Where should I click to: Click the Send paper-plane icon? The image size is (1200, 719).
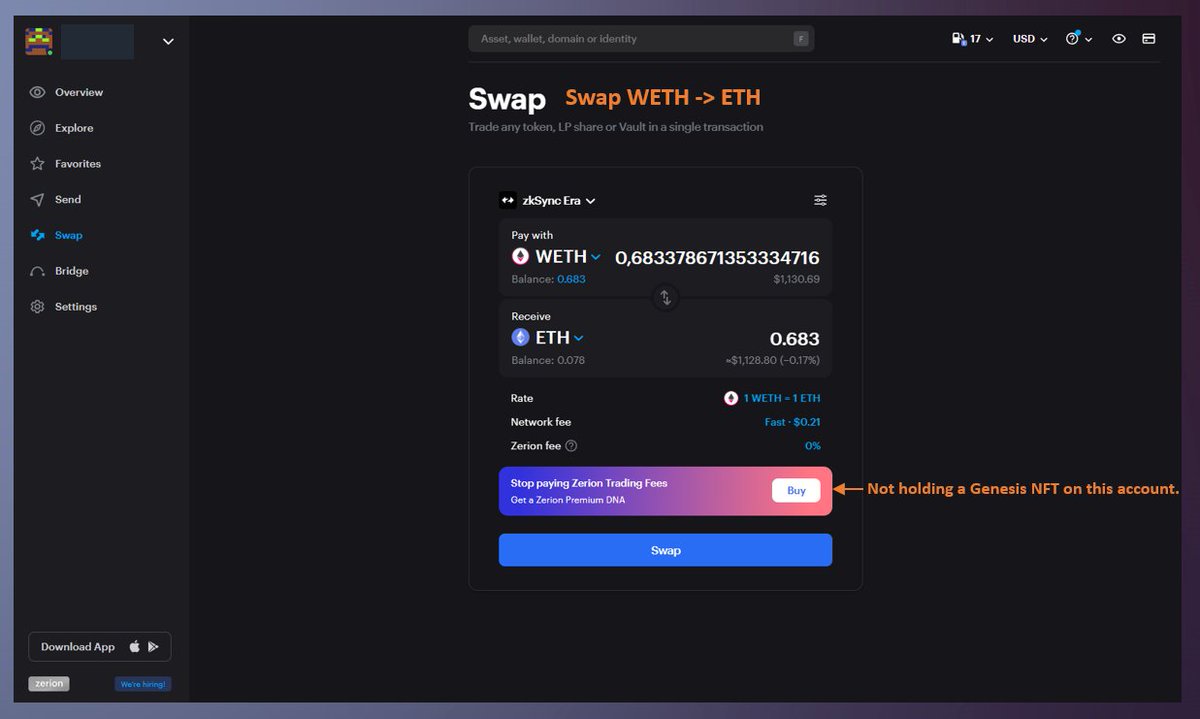37,200
